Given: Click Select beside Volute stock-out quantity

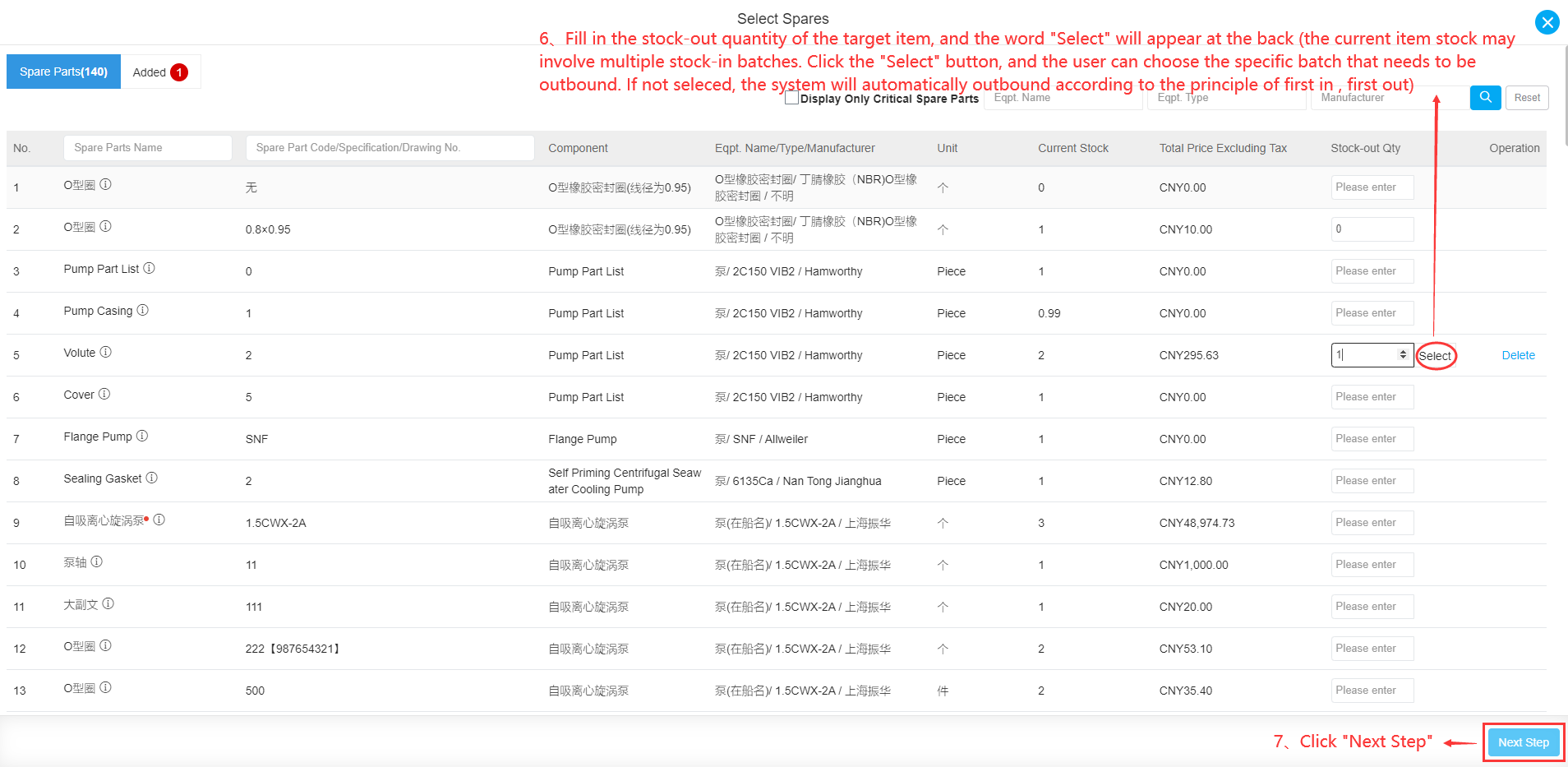Looking at the screenshot, I should pos(1435,356).
